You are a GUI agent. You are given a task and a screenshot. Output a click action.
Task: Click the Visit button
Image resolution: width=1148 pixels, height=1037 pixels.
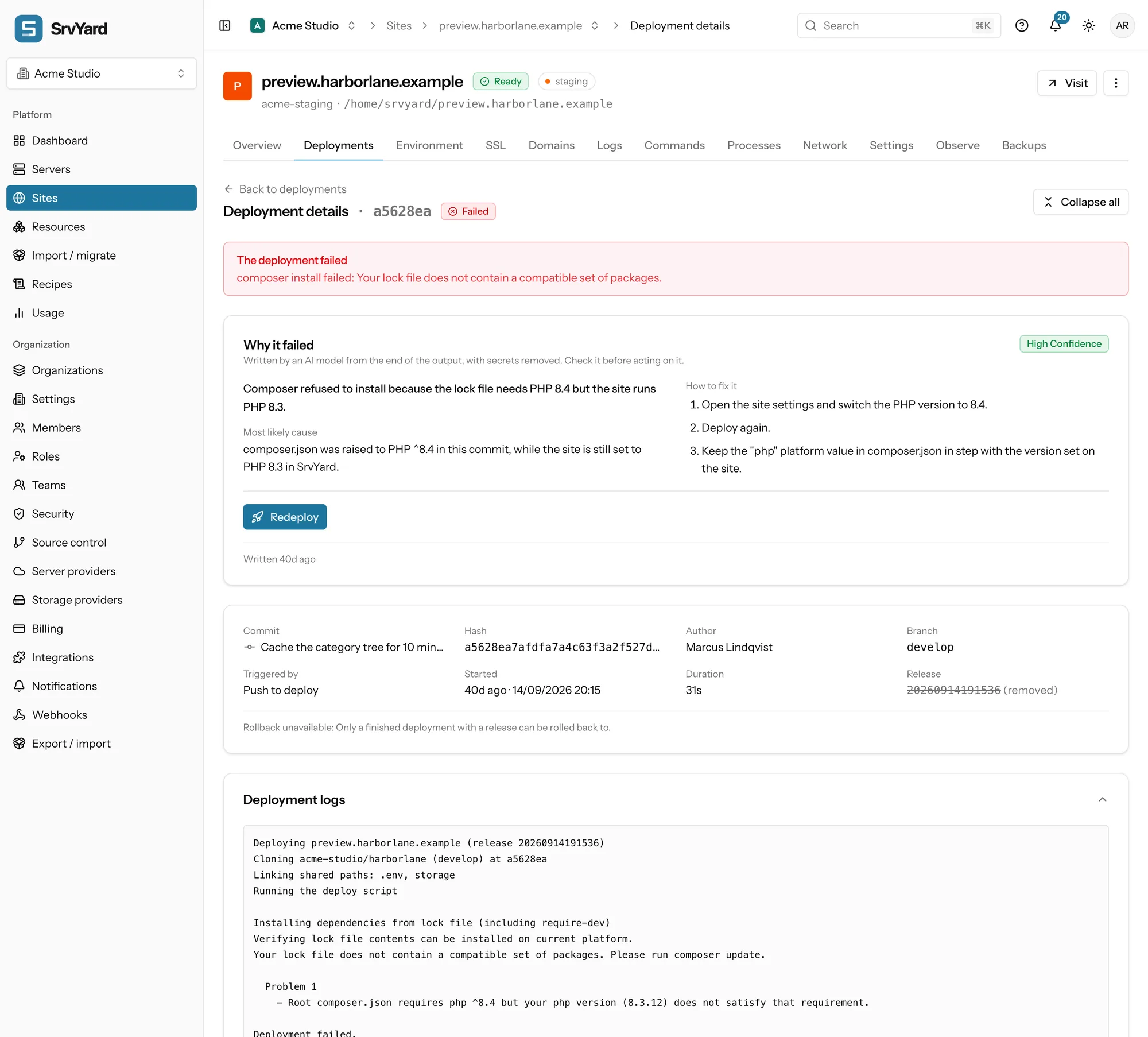(1067, 83)
